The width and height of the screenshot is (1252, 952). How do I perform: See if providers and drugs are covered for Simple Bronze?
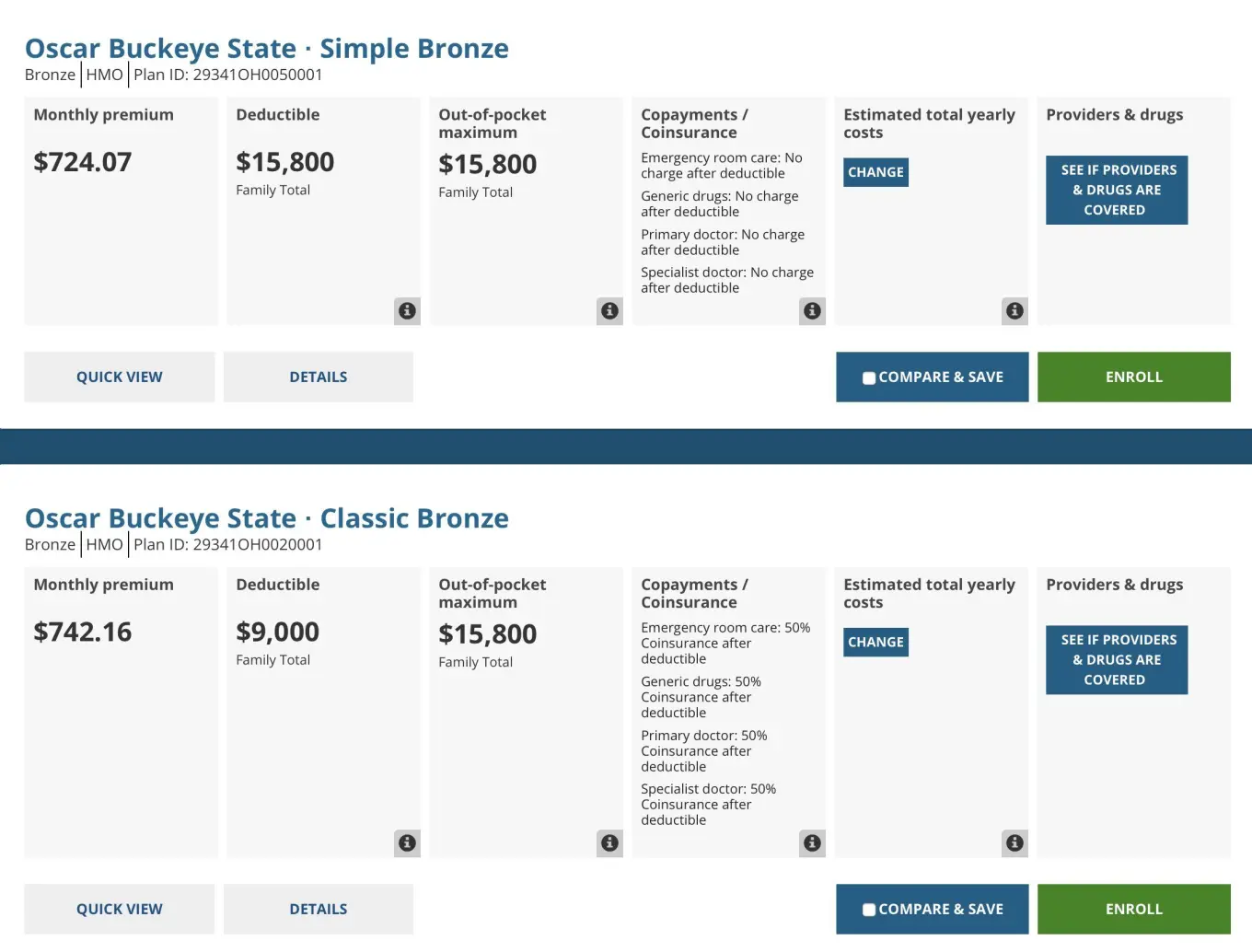click(x=1116, y=190)
